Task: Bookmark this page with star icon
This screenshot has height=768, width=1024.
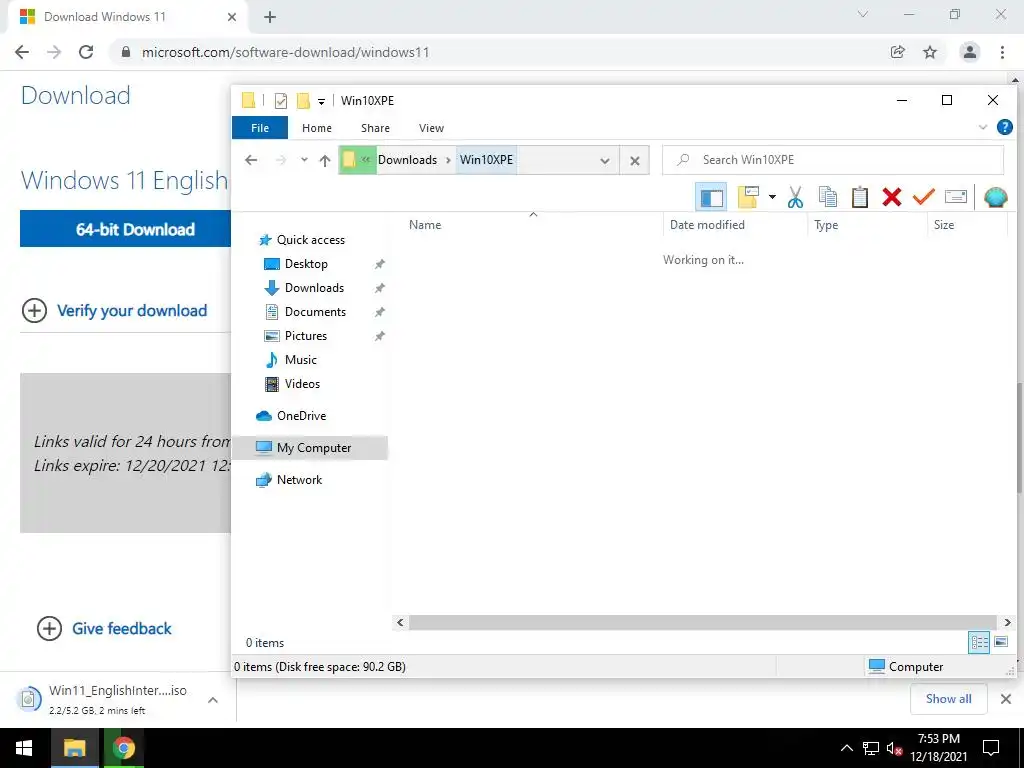Action: click(x=930, y=52)
